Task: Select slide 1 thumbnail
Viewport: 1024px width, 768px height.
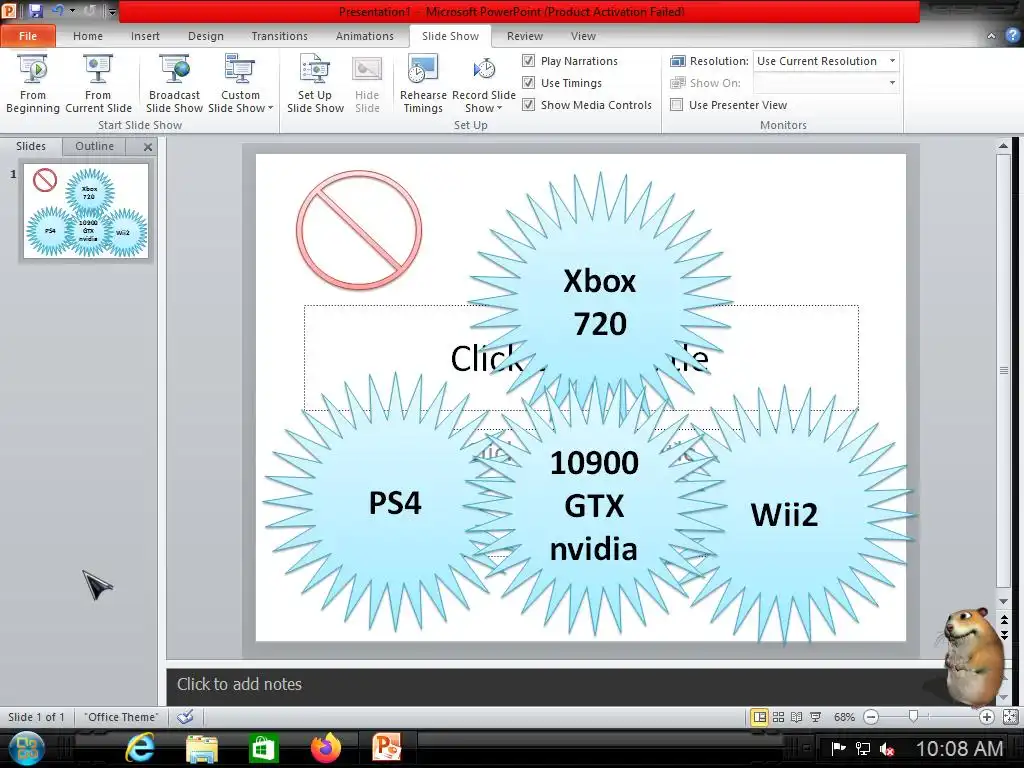Action: 86,211
